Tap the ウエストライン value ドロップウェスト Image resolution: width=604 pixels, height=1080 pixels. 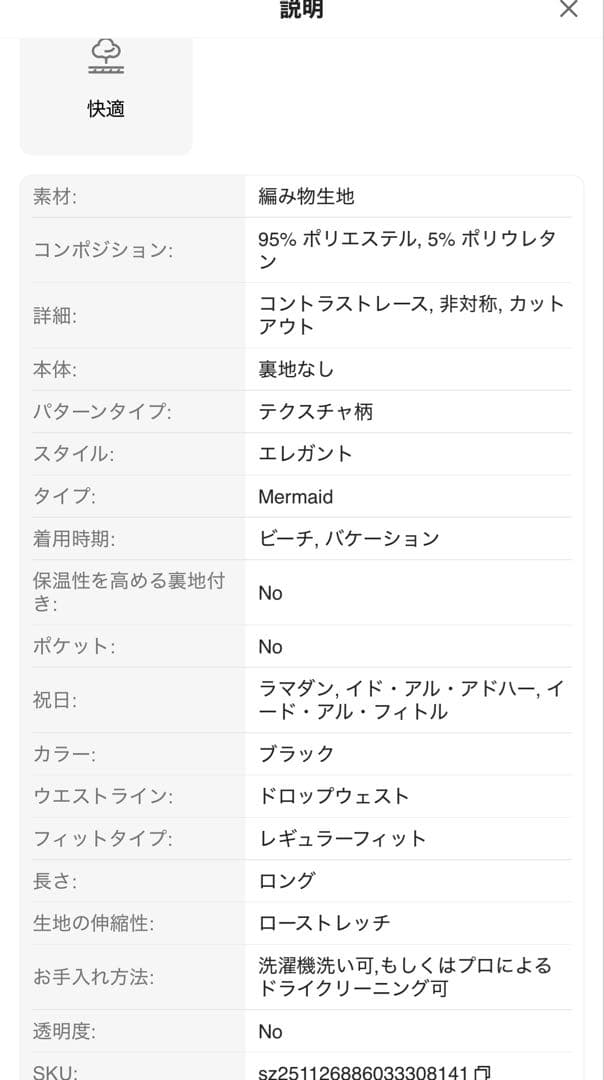(x=334, y=796)
